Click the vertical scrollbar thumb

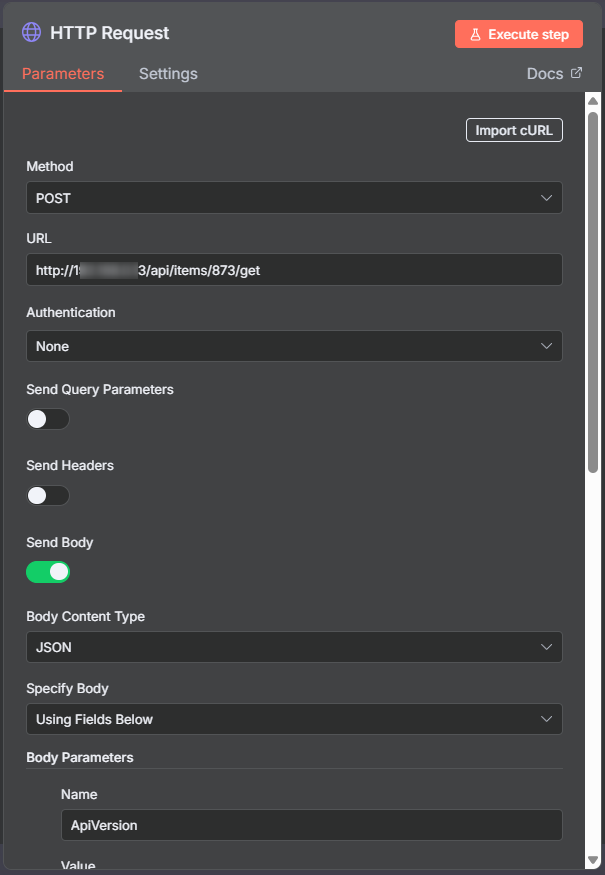(x=593, y=290)
